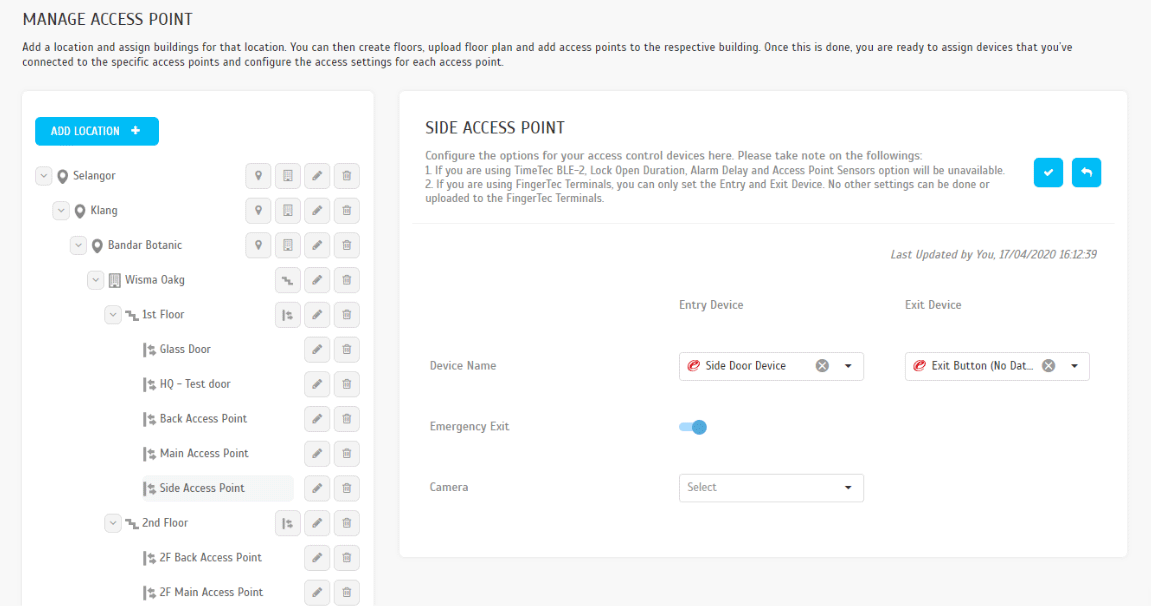Select Back Access Point in the tree
The height and width of the screenshot is (608, 1151).
(203, 419)
